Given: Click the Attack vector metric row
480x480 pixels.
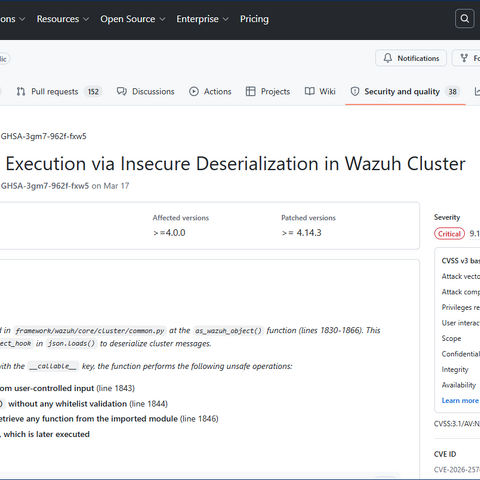Looking at the screenshot, I should point(461,276).
